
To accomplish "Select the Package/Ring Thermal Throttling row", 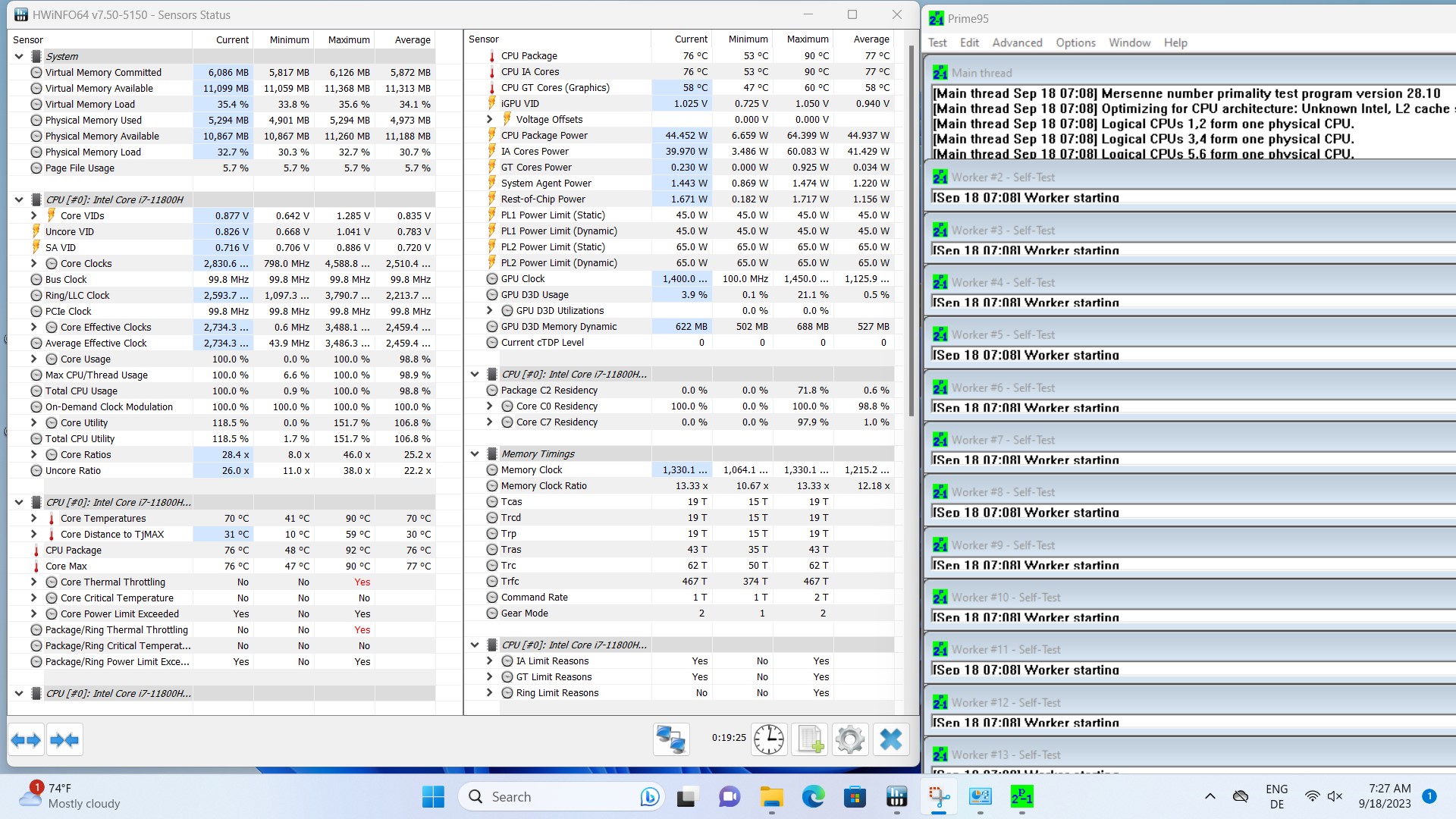I will coord(222,629).
